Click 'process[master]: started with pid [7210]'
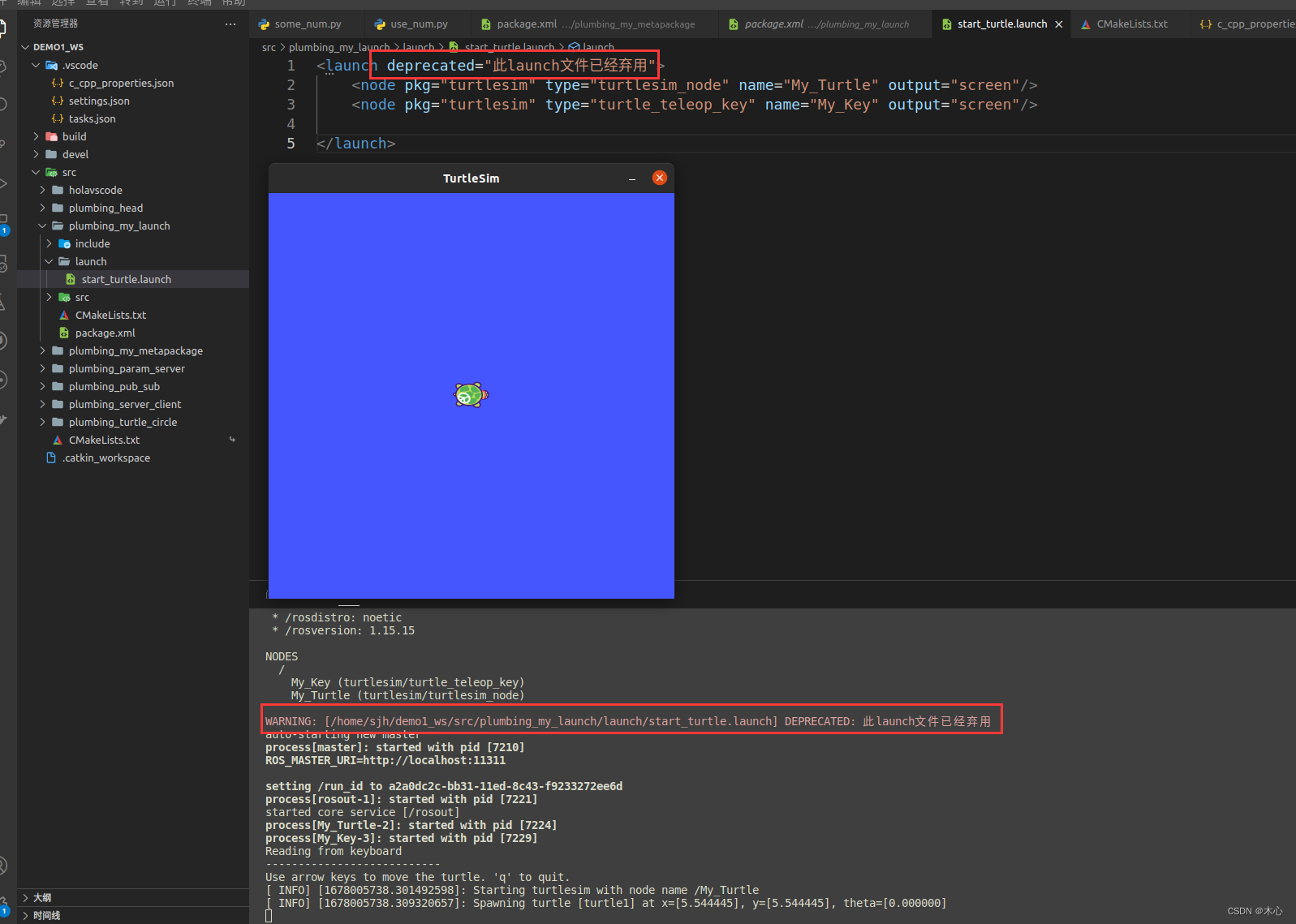The width and height of the screenshot is (1296, 924). pyautogui.click(x=395, y=747)
